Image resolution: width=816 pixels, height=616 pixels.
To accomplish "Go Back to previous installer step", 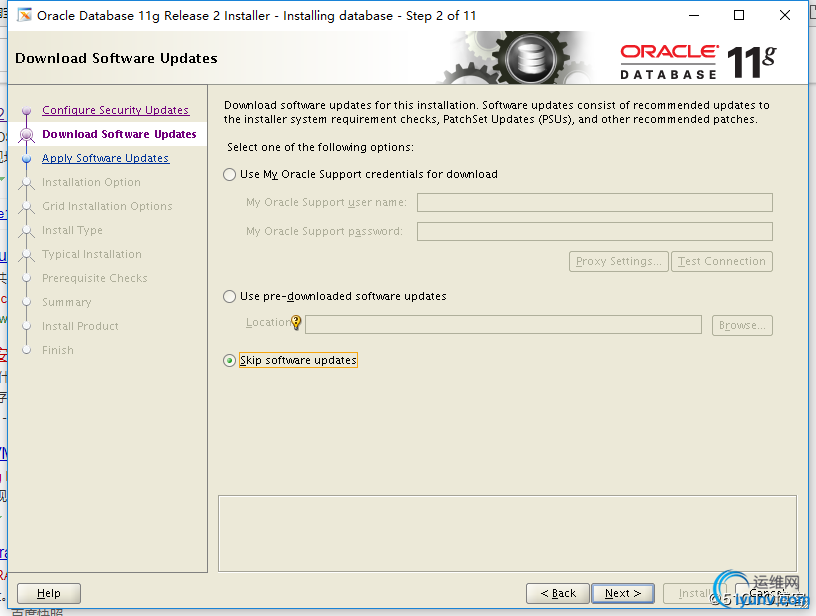I will pos(558,593).
